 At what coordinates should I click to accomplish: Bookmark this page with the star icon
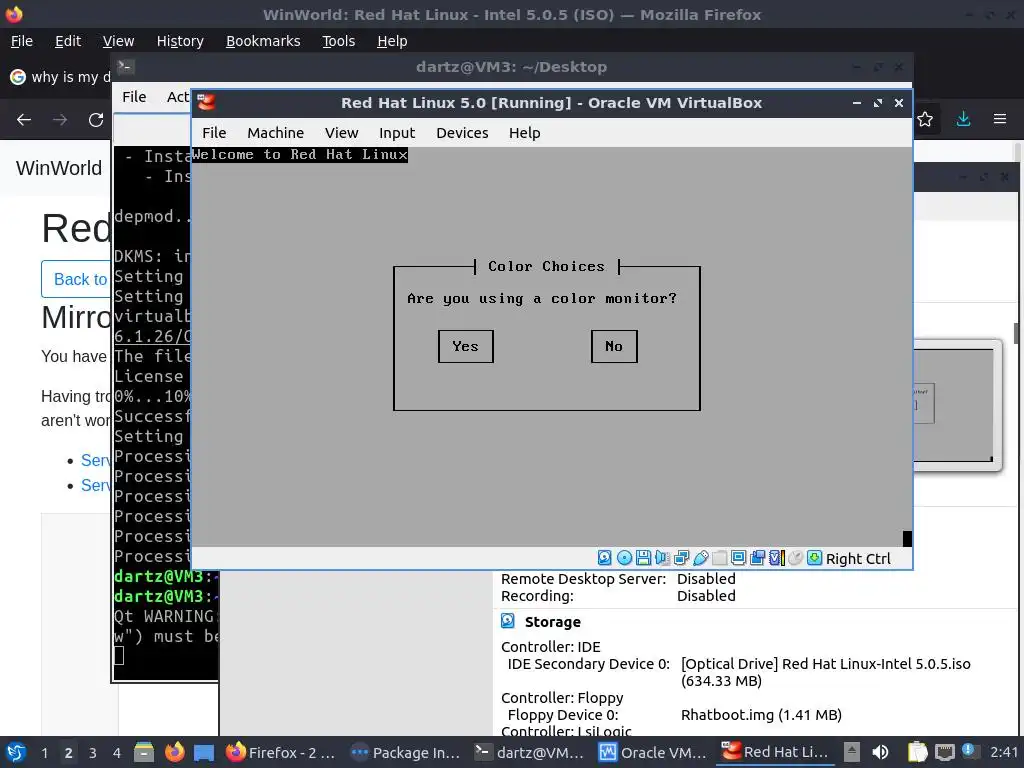(925, 120)
